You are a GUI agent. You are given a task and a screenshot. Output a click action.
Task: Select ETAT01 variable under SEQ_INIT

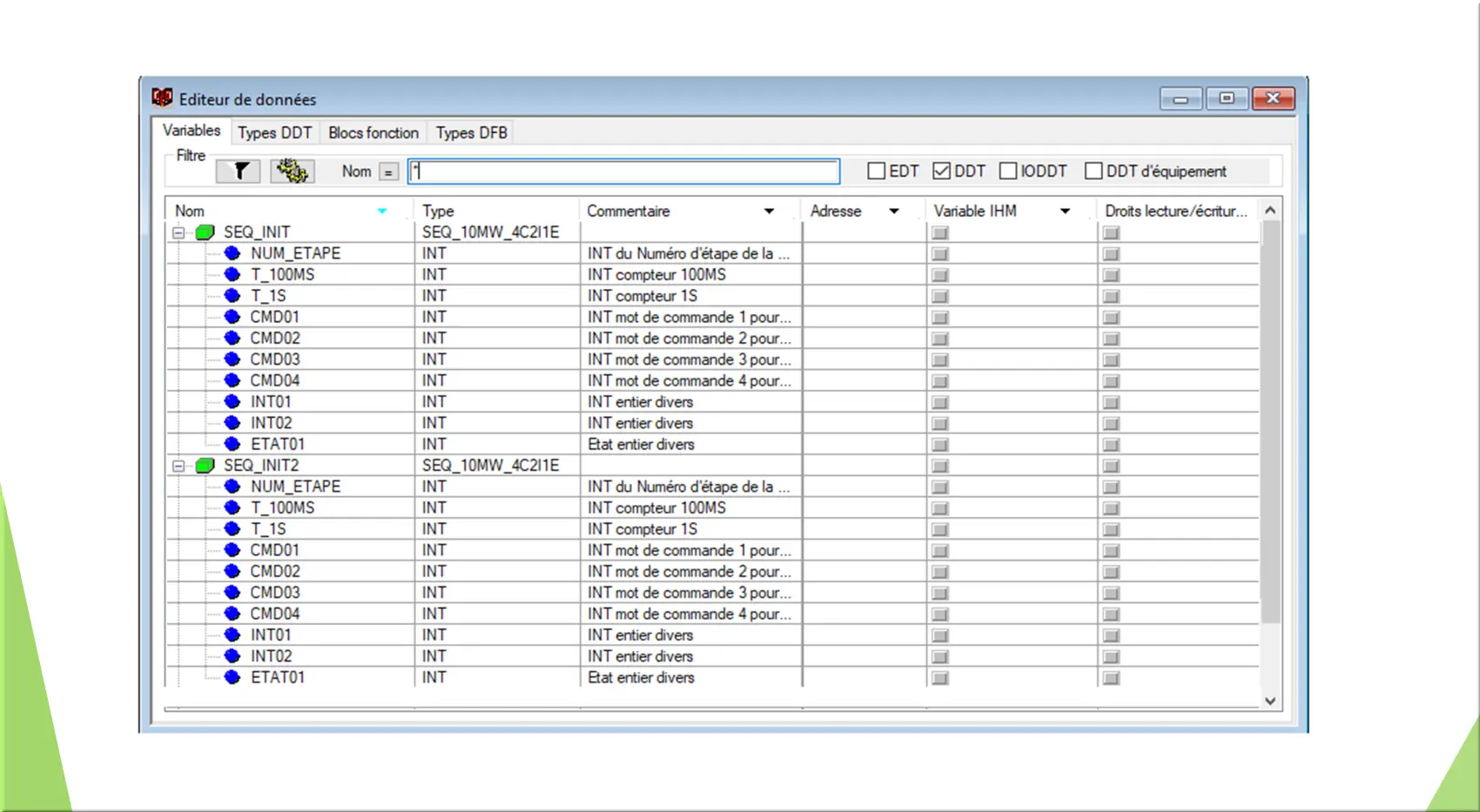278,444
